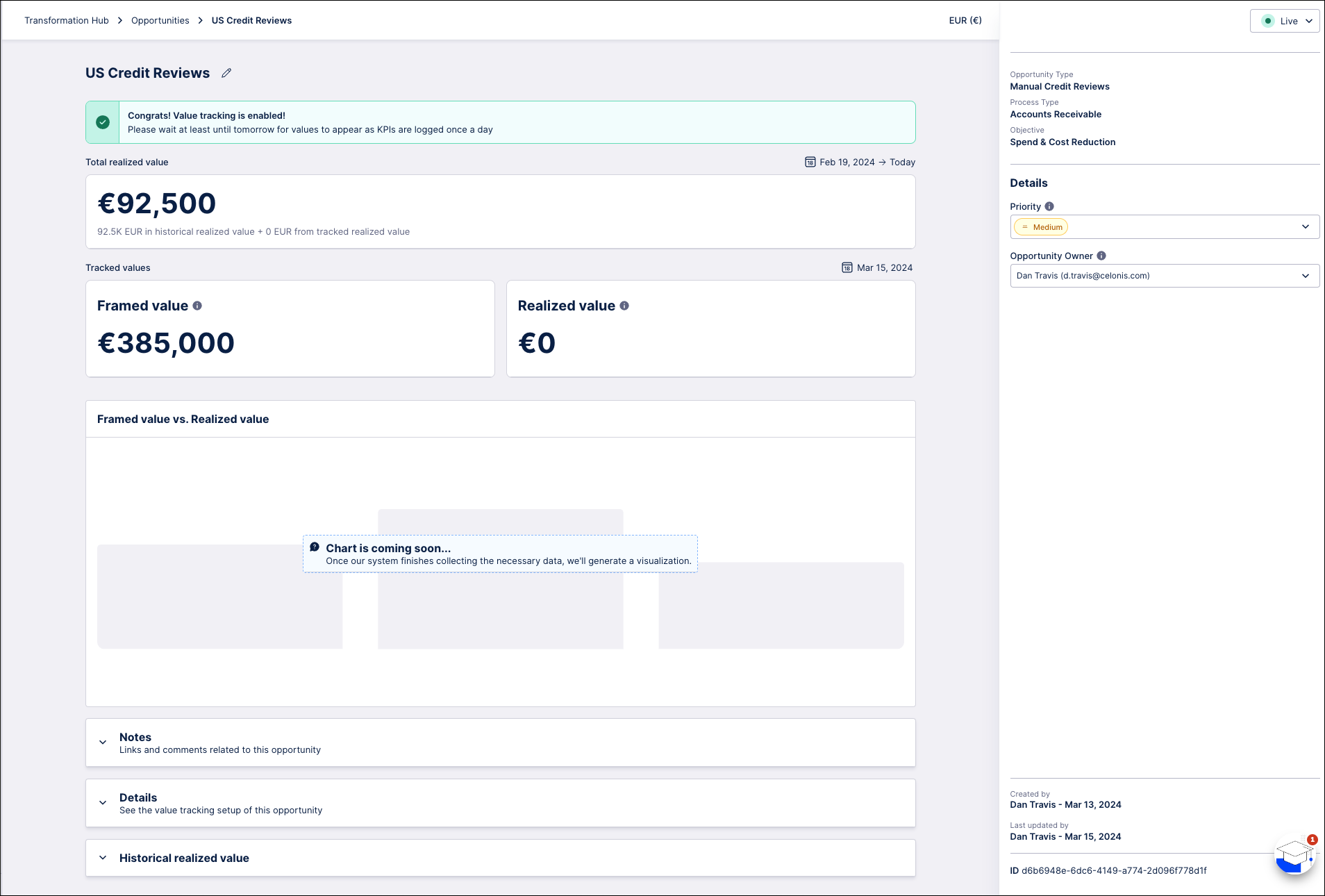The width and height of the screenshot is (1325, 896).
Task: Click the red notification badge on help widget
Action: pyautogui.click(x=1312, y=840)
